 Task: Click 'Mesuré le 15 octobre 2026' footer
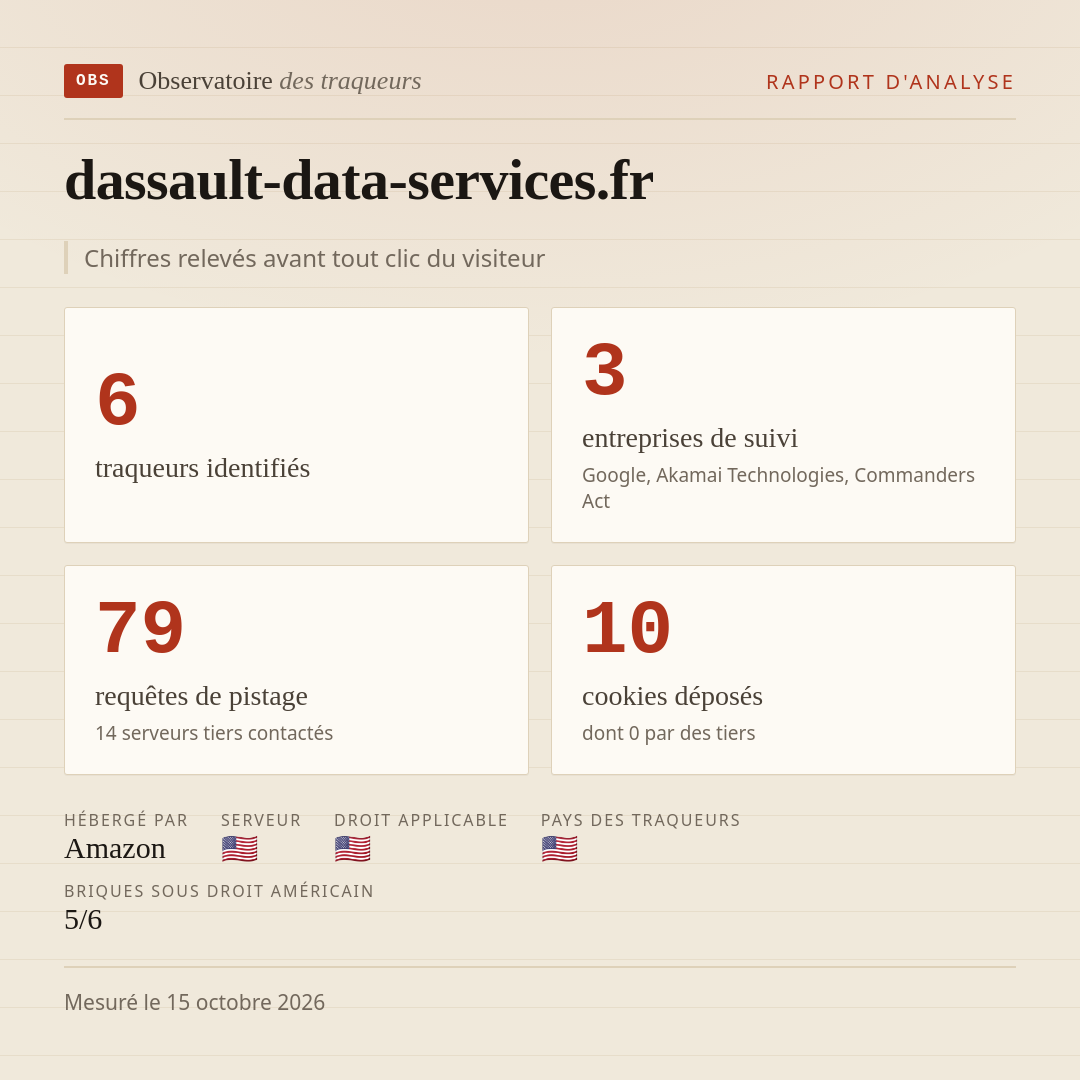[194, 1002]
